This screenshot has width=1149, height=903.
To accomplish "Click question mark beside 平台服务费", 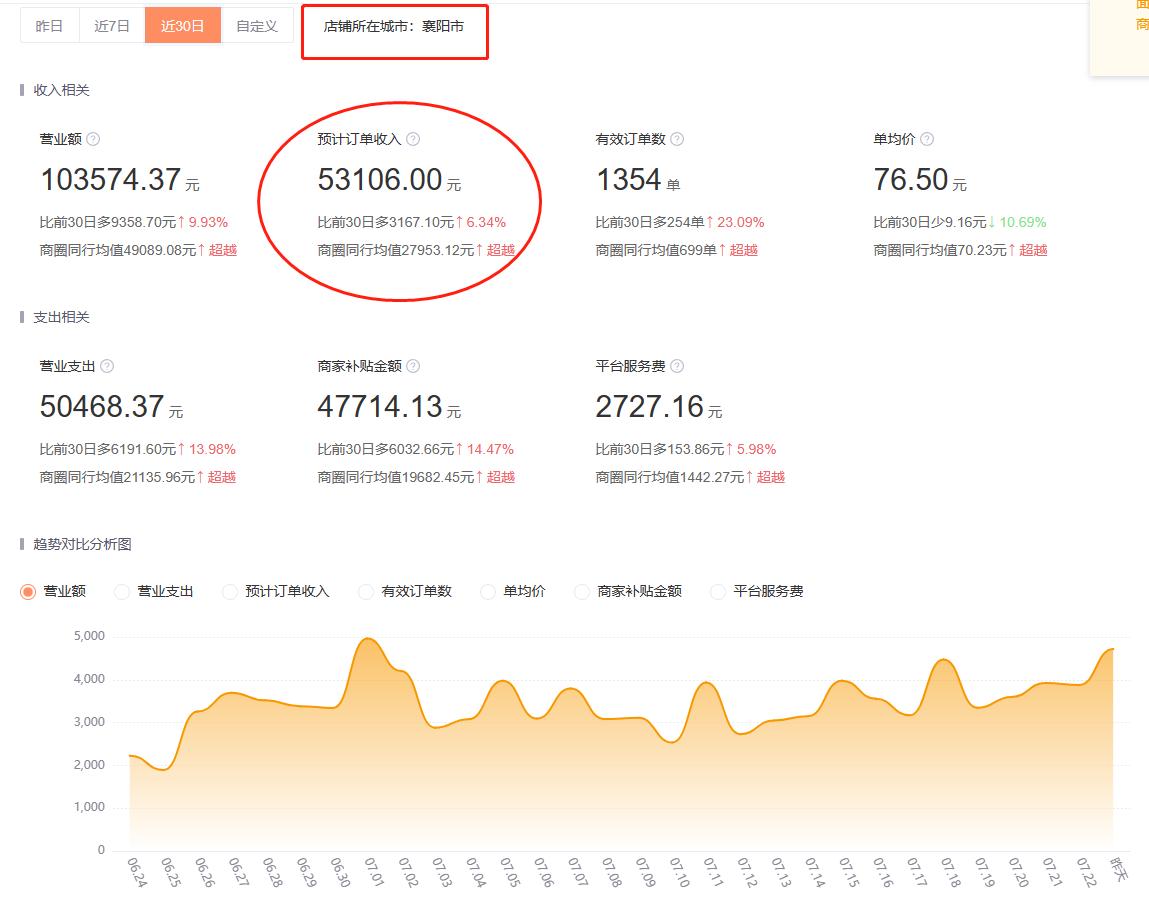I will [677, 366].
